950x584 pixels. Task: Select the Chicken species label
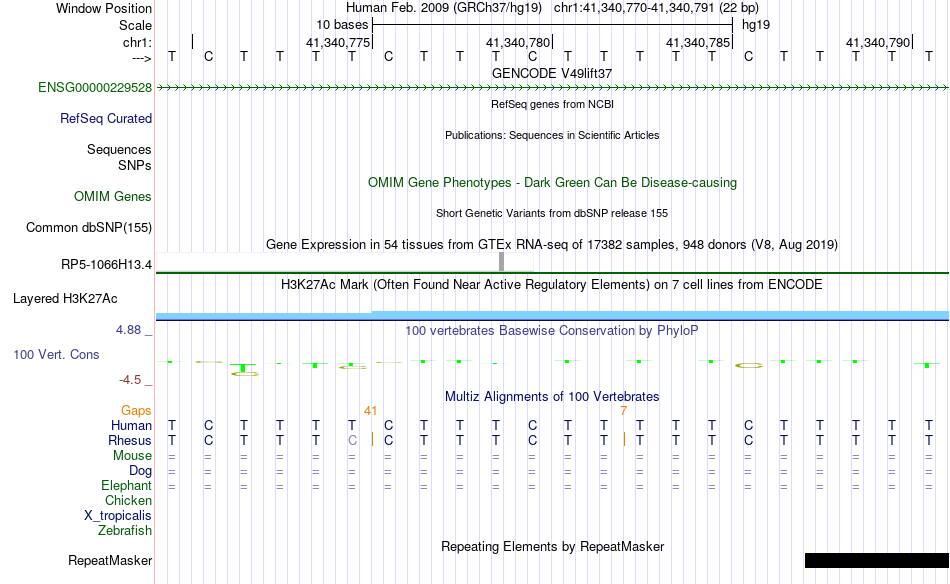tap(128, 500)
